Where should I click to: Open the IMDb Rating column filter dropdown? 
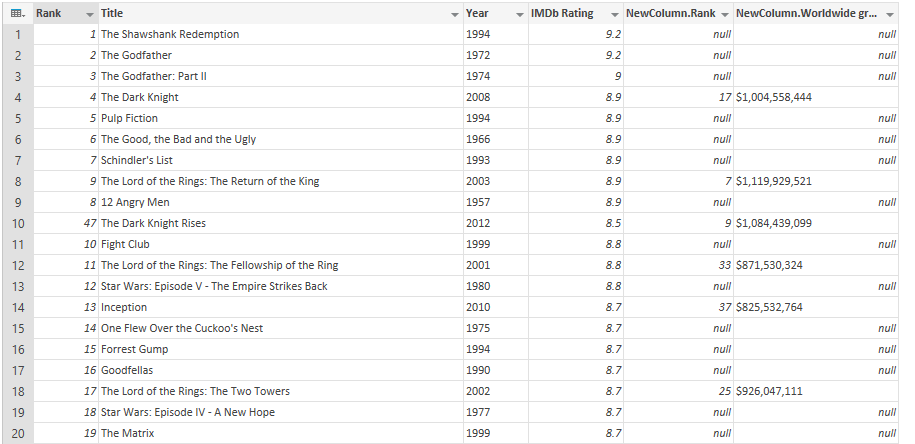614,14
